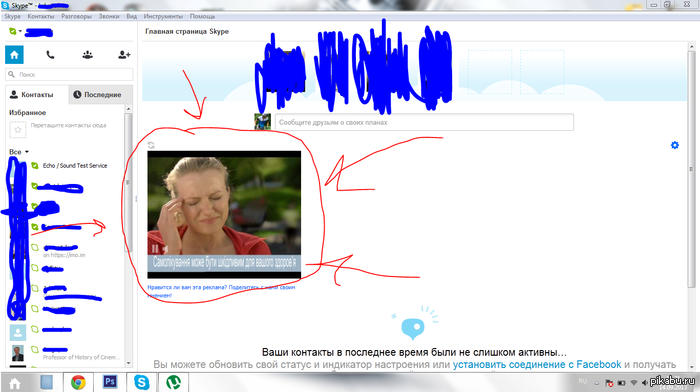Expand the Все contacts filter dropdown
700x392 pixels.
(x=19, y=152)
